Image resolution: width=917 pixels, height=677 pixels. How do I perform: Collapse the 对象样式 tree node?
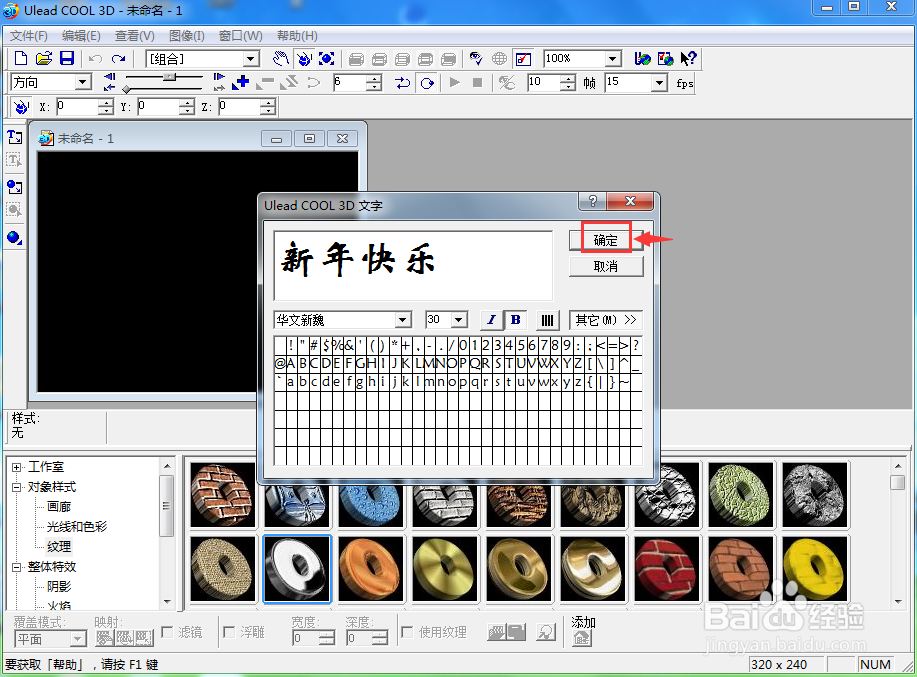[17, 487]
